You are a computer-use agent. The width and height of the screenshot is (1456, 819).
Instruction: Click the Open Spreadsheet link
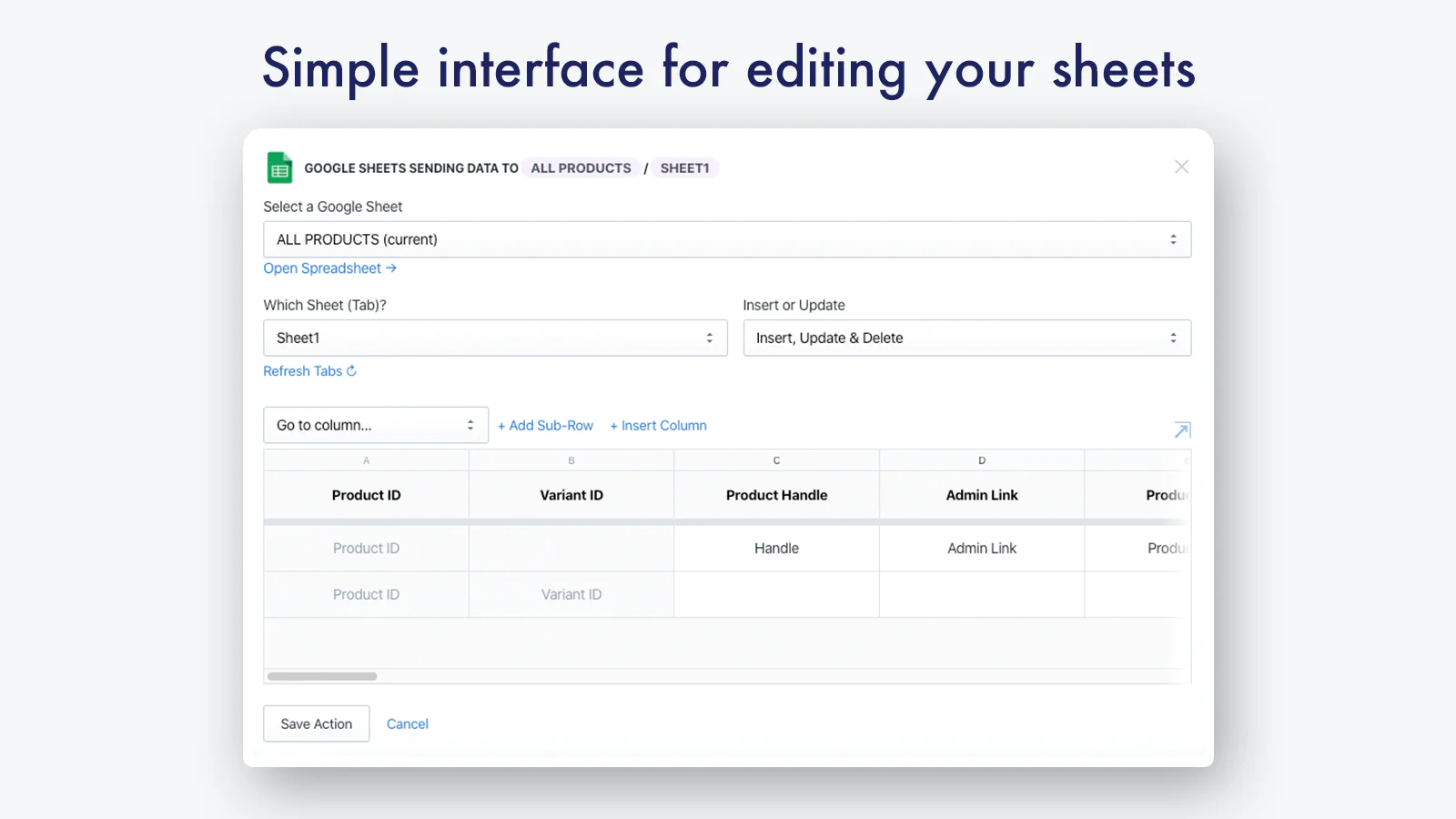pyautogui.click(x=329, y=268)
